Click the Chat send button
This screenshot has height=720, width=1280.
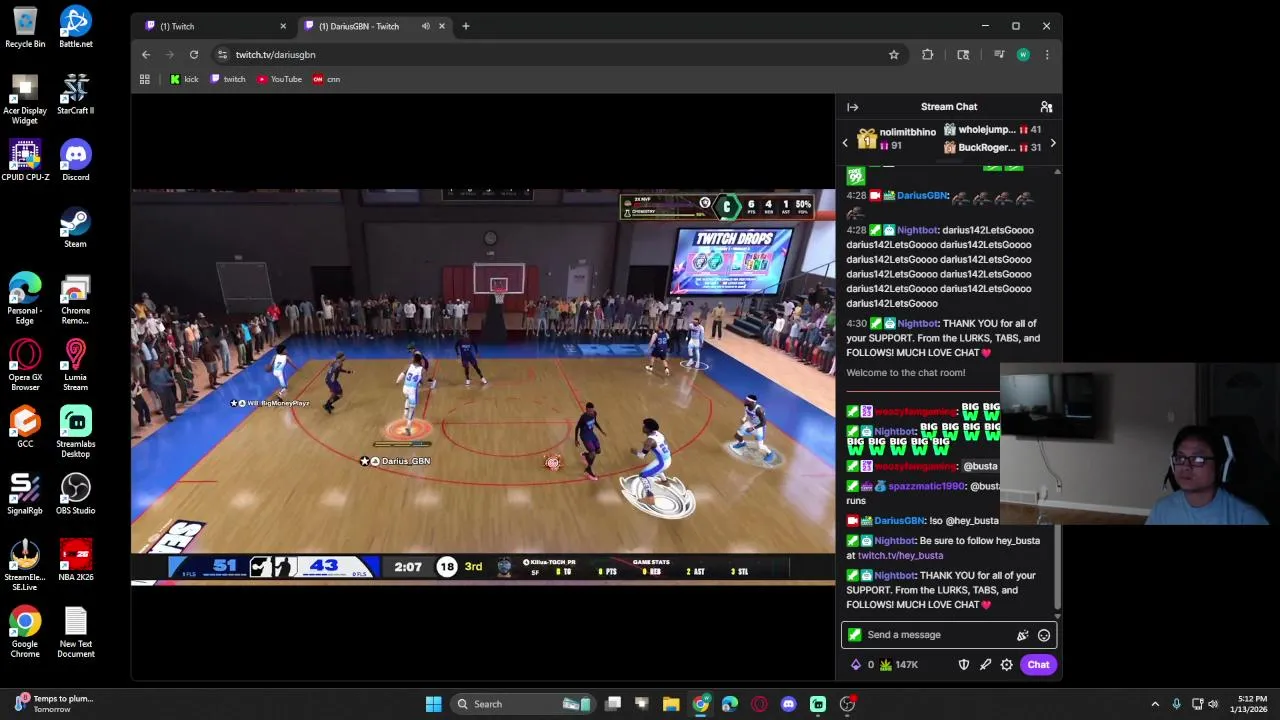pyautogui.click(x=1038, y=665)
